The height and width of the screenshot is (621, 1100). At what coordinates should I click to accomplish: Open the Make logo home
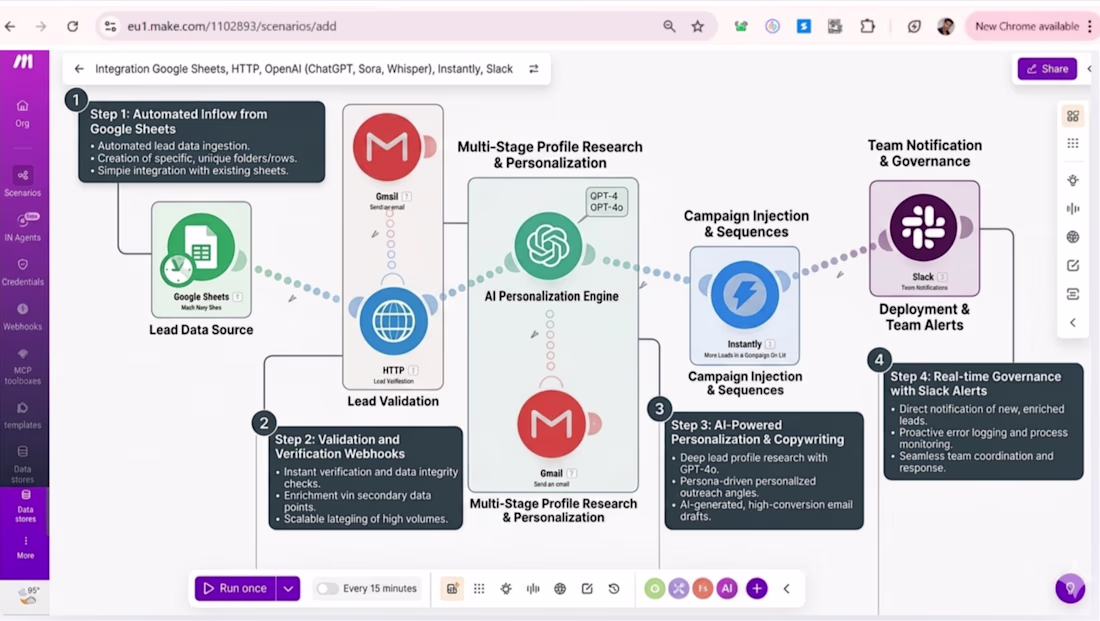coord(23,62)
